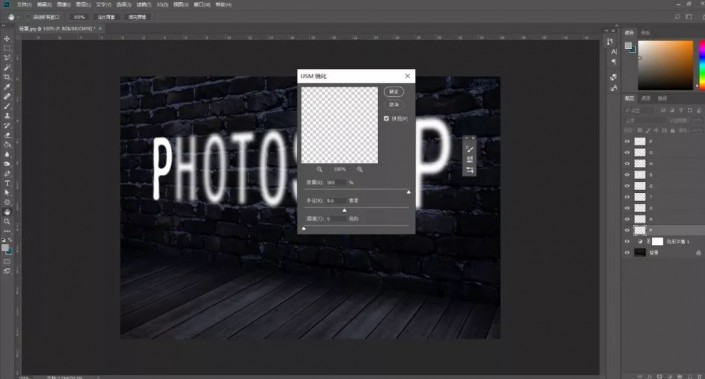The image size is (705, 379).
Task: Open the Paragraph panel icon
Action: pos(614,62)
